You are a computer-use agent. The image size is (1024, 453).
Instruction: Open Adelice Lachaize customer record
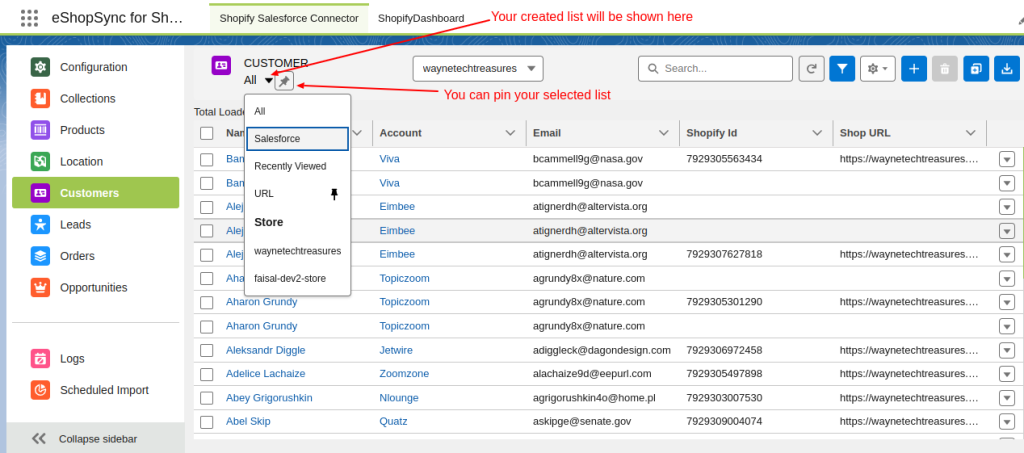(x=266, y=374)
